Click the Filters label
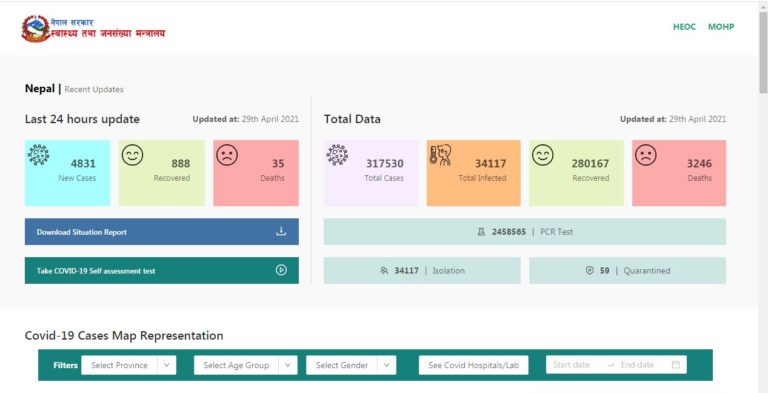Viewport: 768px width, 393px height. point(66,365)
